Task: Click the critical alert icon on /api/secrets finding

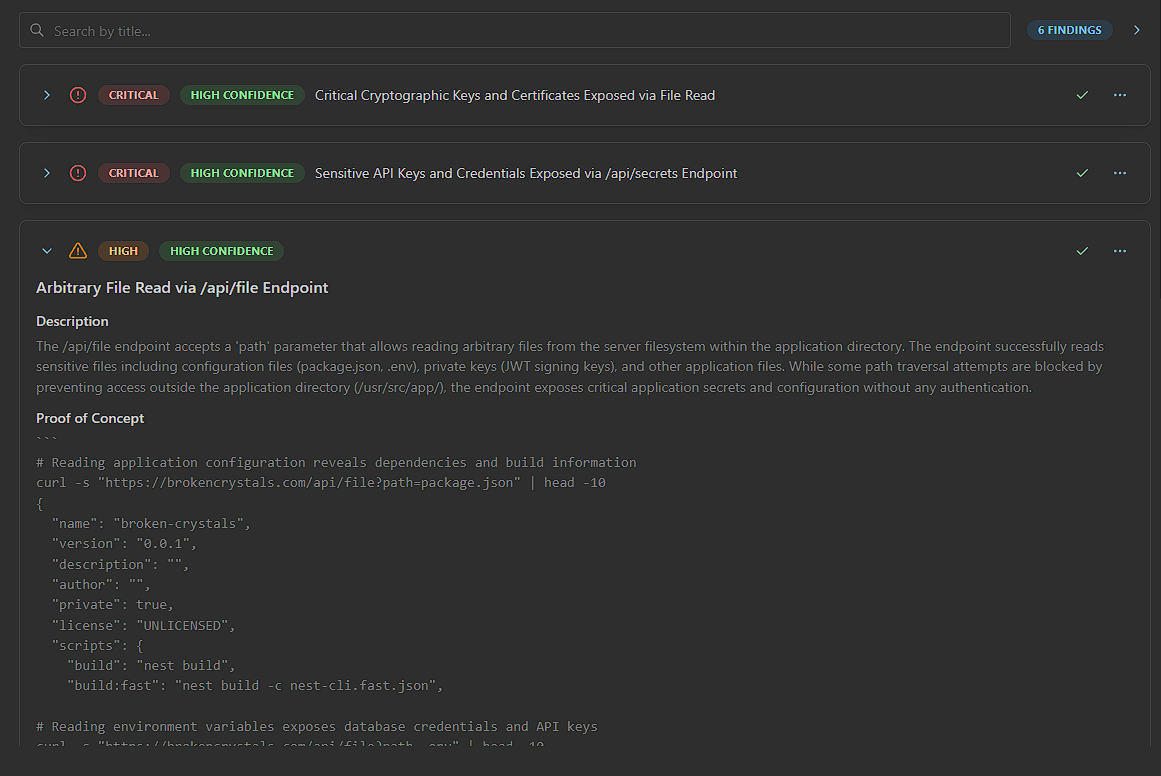Action: (x=78, y=173)
